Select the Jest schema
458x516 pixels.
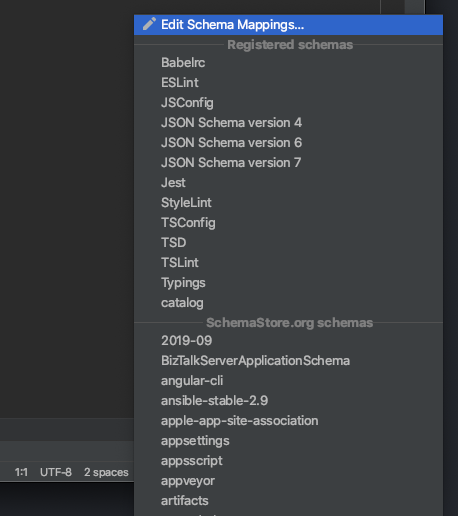click(288, 183)
